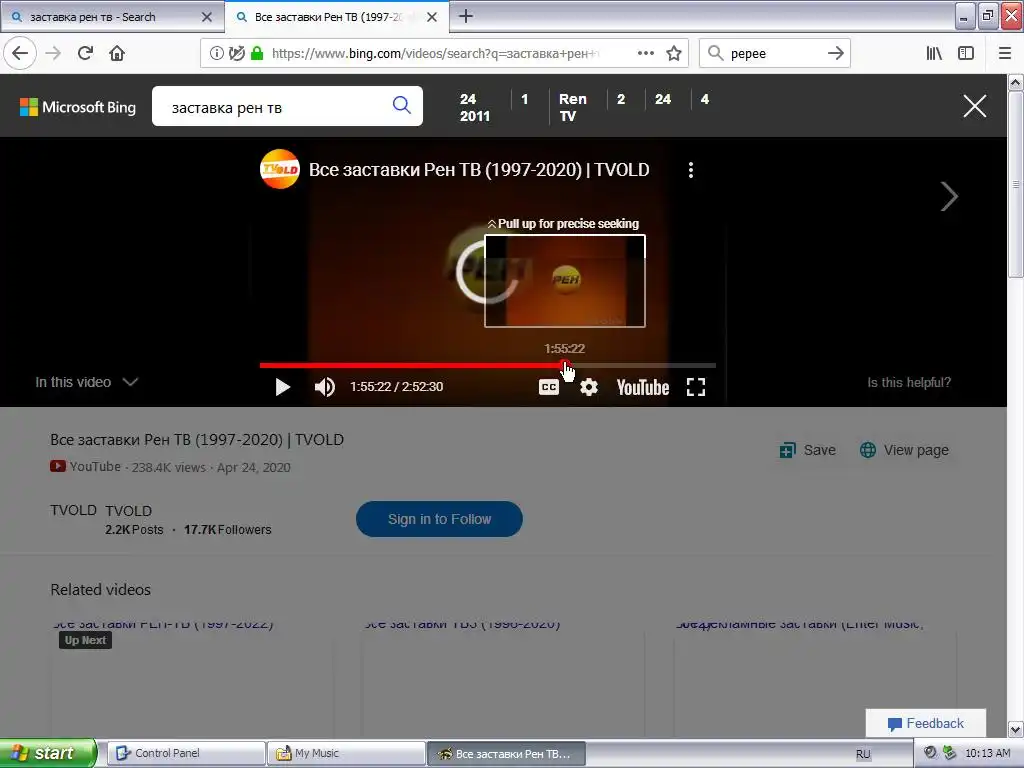Click the browser search box containing 'pepee'
Screen dimensions: 1024x768
774,53
